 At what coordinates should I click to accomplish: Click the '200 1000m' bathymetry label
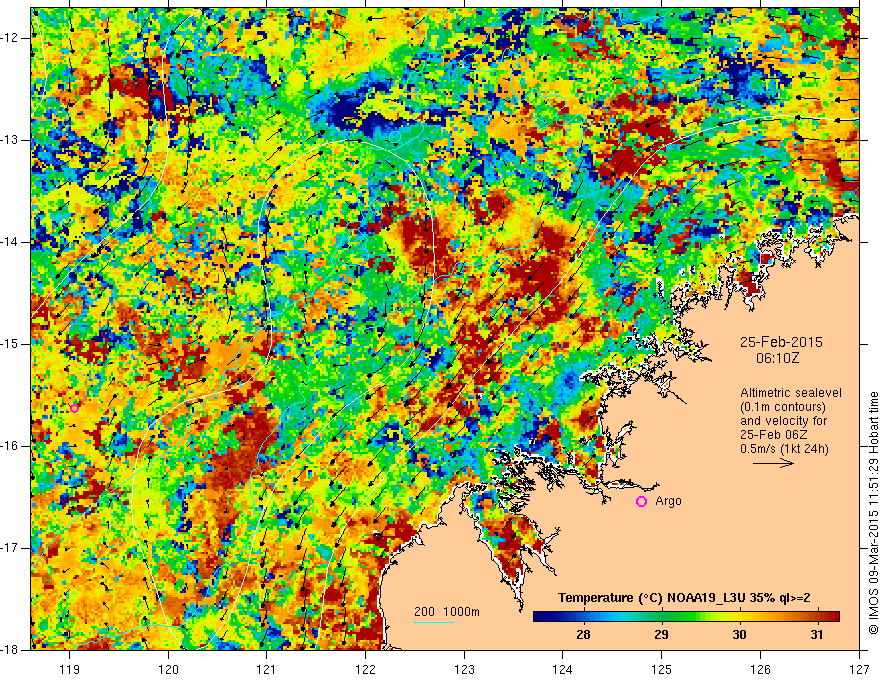(x=447, y=612)
